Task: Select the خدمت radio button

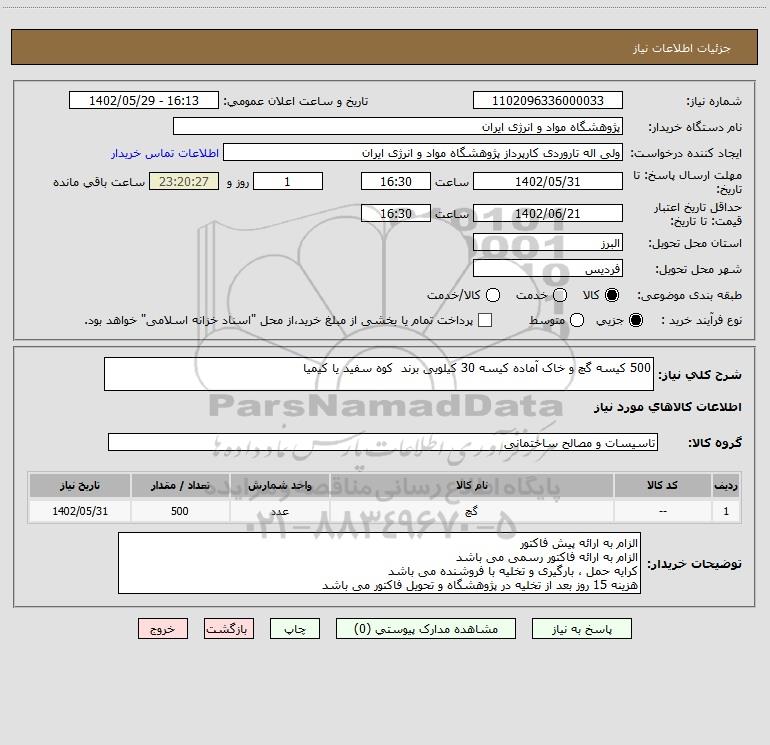Action: pos(560,295)
